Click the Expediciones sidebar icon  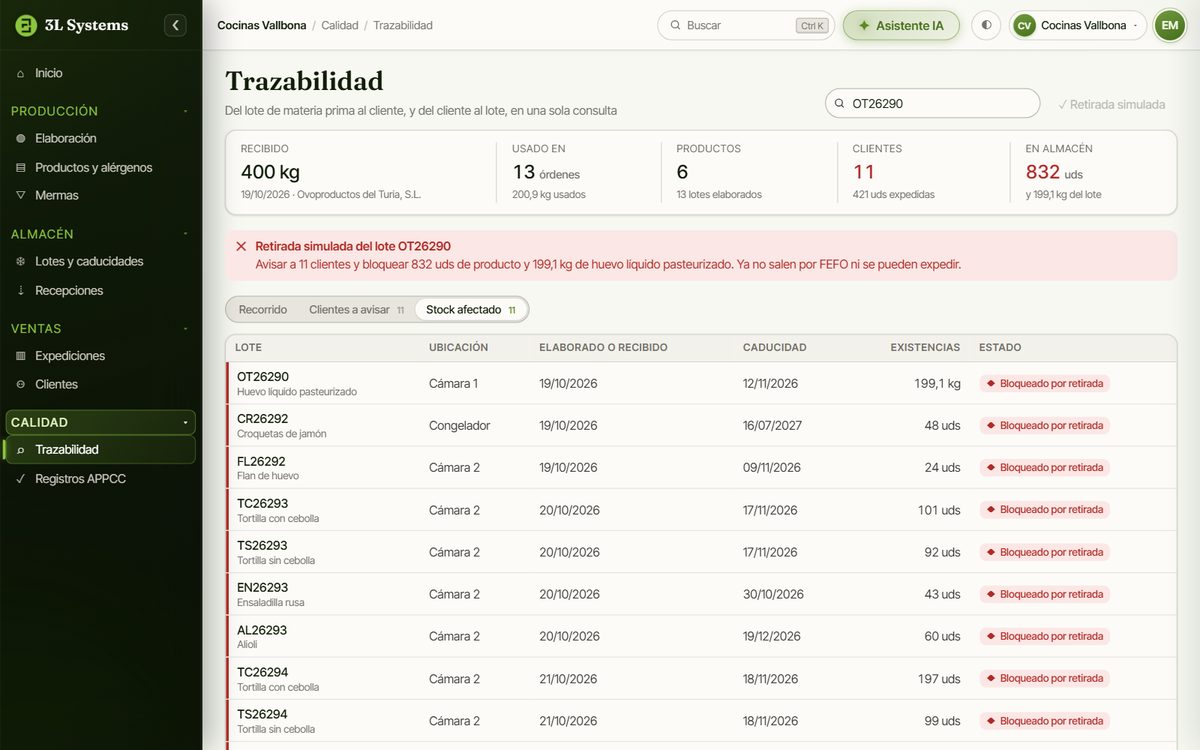click(21, 356)
